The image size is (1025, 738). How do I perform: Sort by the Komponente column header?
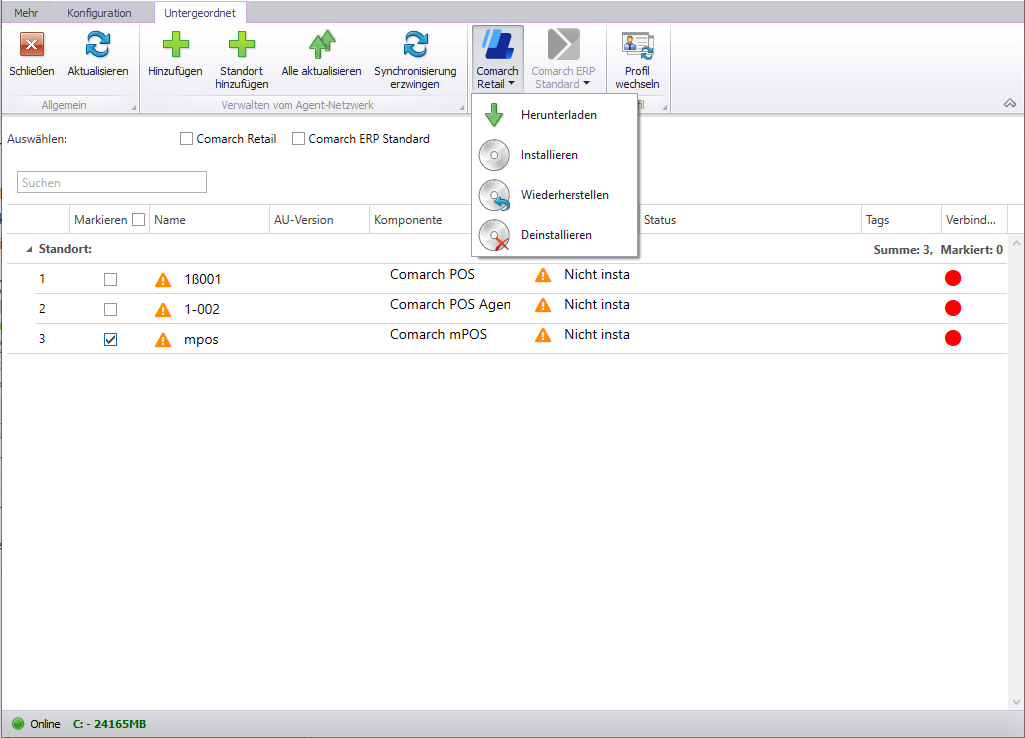click(x=420, y=220)
